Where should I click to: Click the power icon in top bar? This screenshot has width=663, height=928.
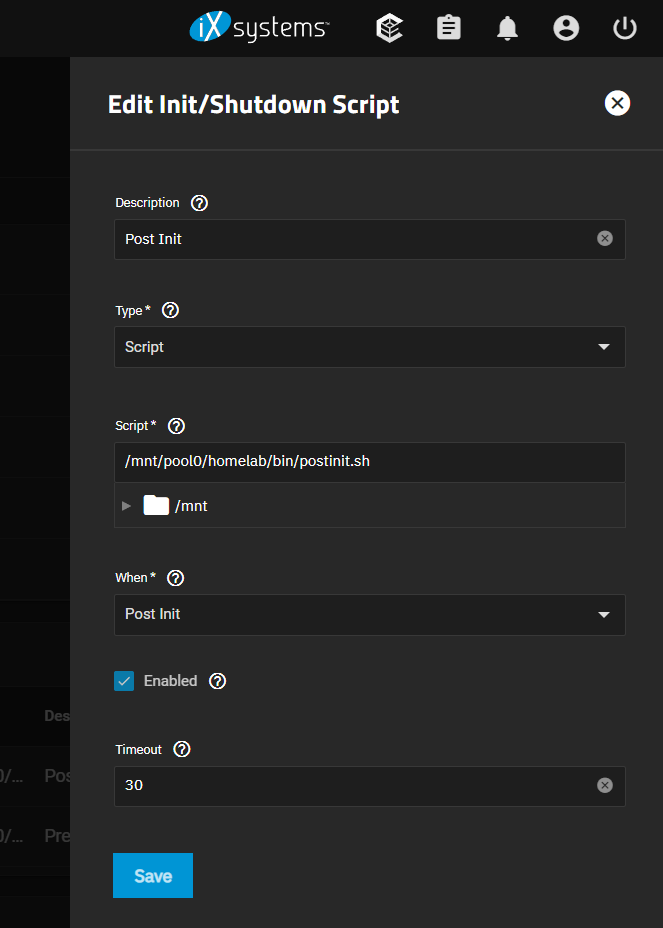pos(625,29)
